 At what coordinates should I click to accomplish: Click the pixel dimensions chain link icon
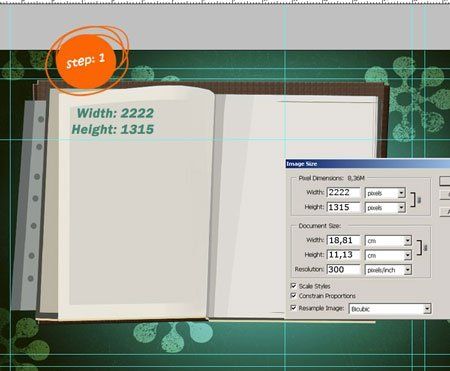419,200
